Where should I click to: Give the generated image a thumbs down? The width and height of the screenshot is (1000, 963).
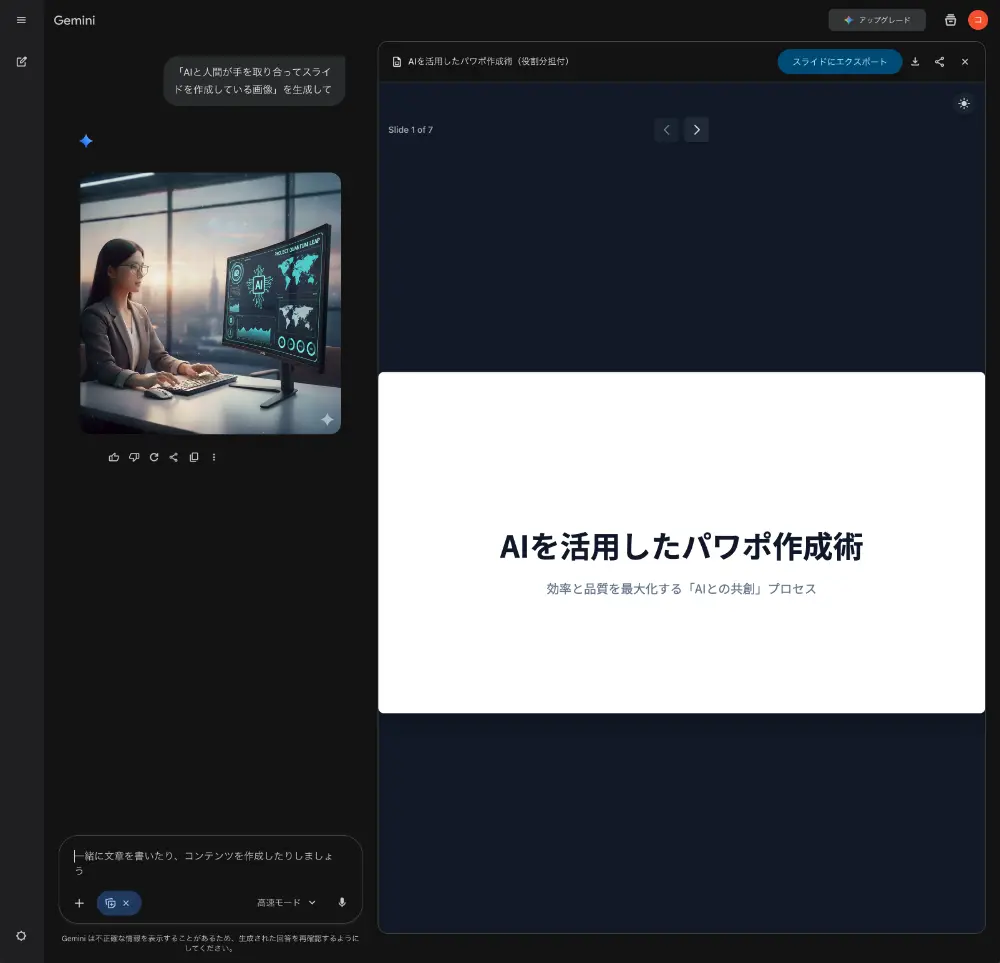134,457
